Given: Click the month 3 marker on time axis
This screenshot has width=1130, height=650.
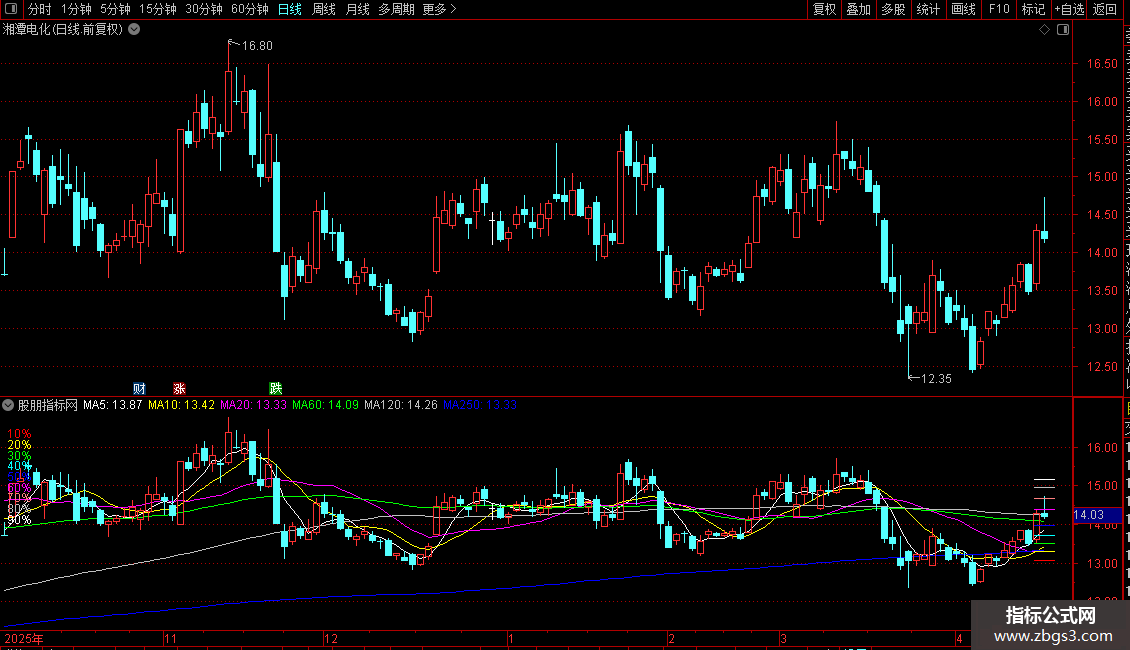Looking at the screenshot, I should pyautogui.click(x=783, y=638).
